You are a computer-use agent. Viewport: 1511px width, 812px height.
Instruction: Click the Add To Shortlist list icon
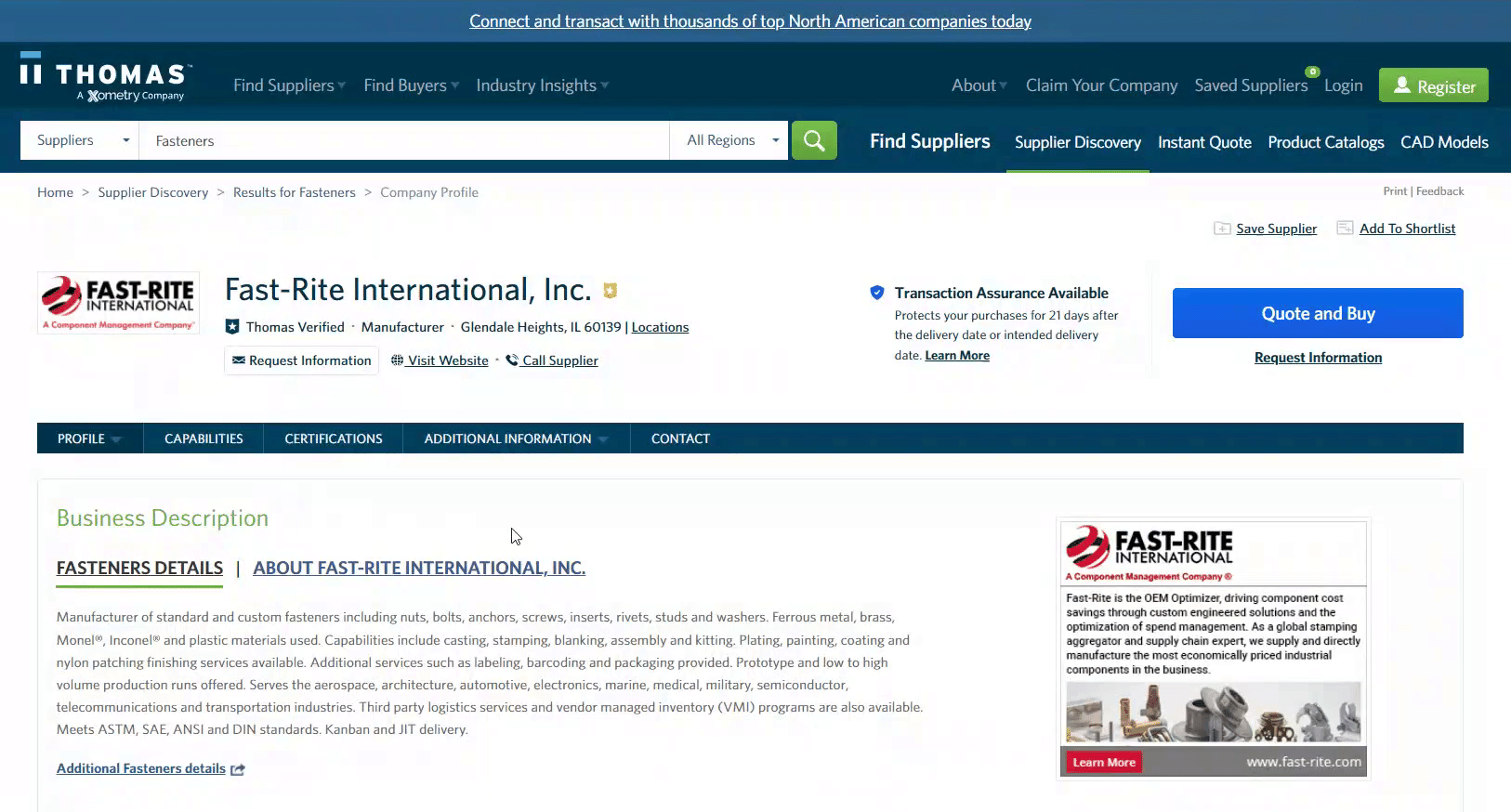coord(1345,228)
